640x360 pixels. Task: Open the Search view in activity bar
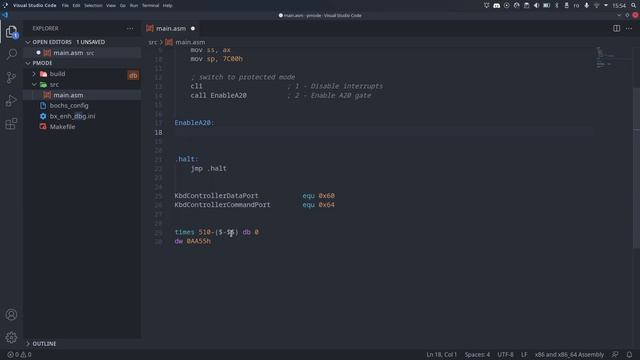pyautogui.click(x=11, y=54)
